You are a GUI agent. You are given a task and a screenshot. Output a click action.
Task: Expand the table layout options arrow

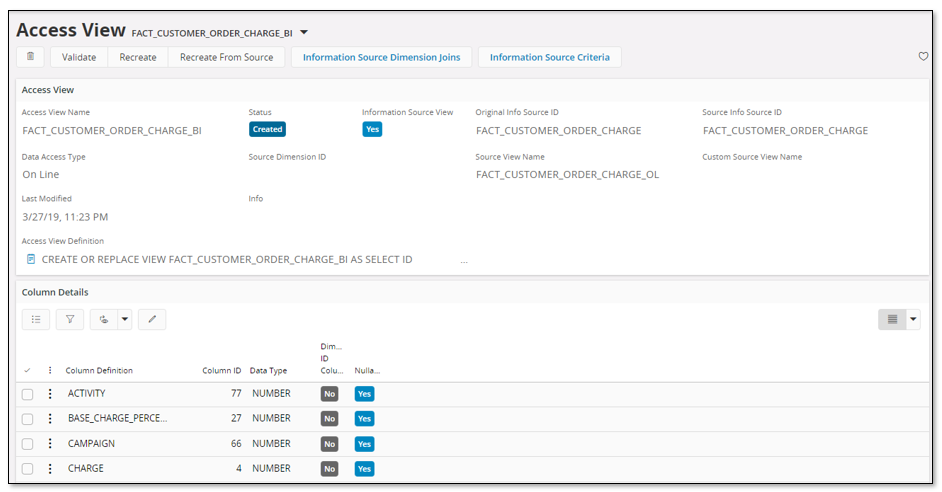pyautogui.click(x=912, y=319)
